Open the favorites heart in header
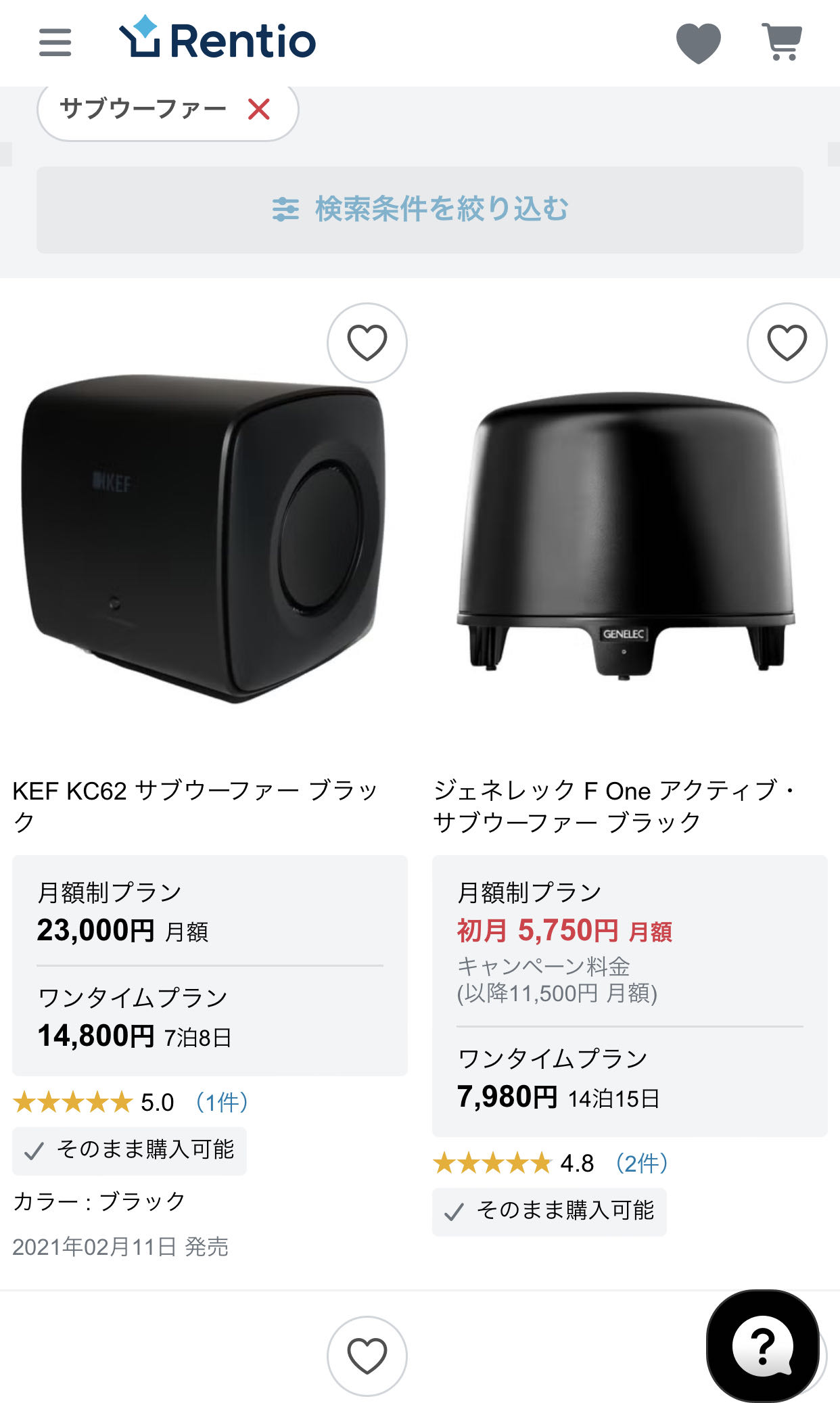Viewport: 840px width, 1403px height. pyautogui.click(x=698, y=43)
